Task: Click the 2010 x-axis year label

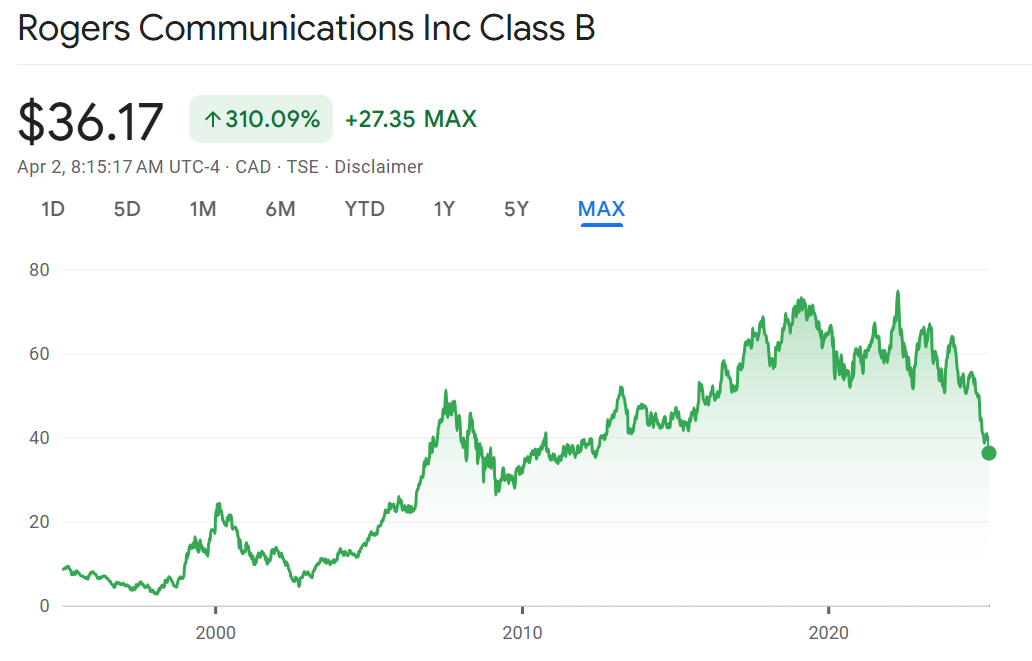Action: coord(522,633)
